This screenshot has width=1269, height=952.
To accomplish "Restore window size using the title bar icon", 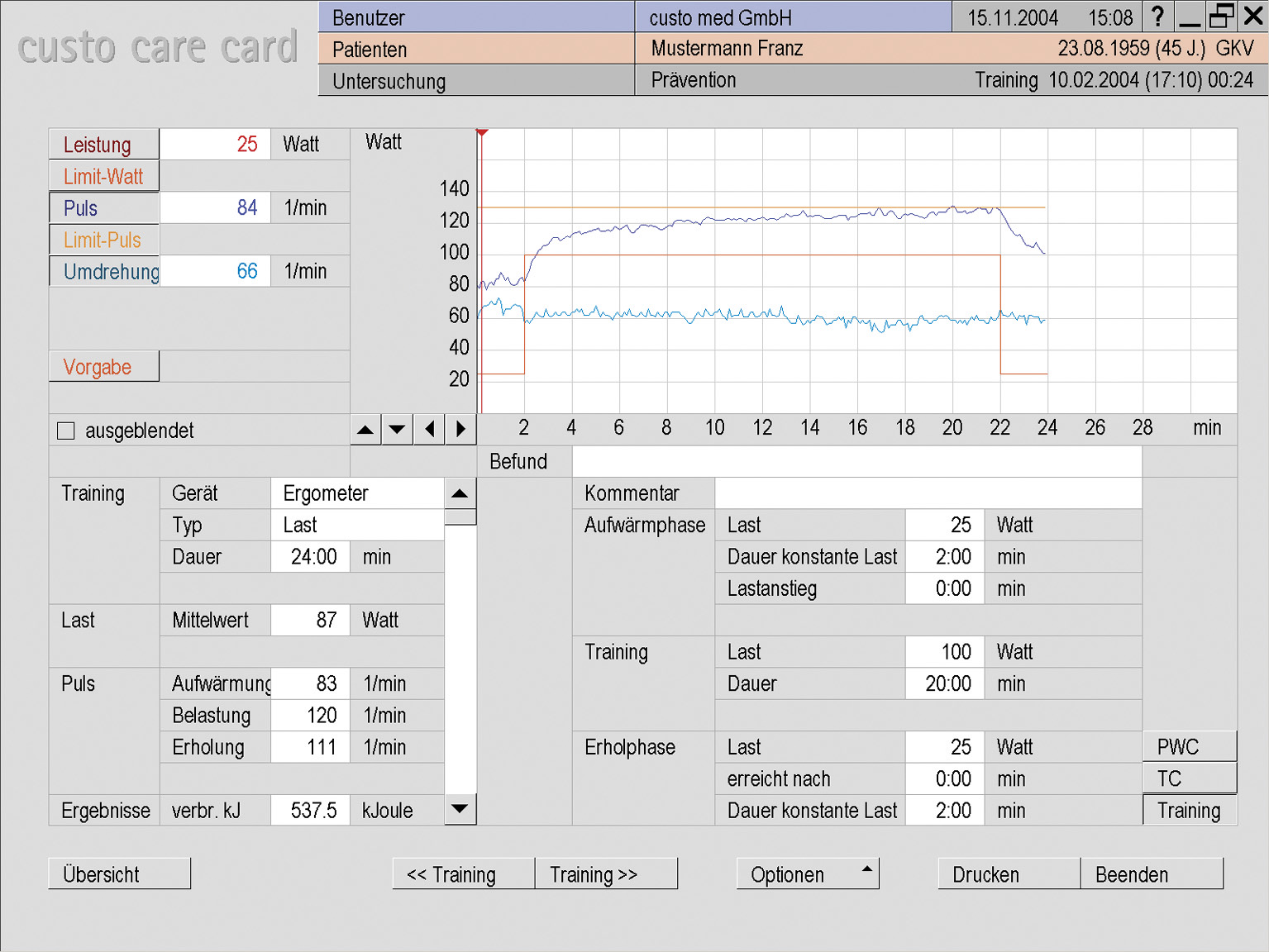I will pos(1221,17).
